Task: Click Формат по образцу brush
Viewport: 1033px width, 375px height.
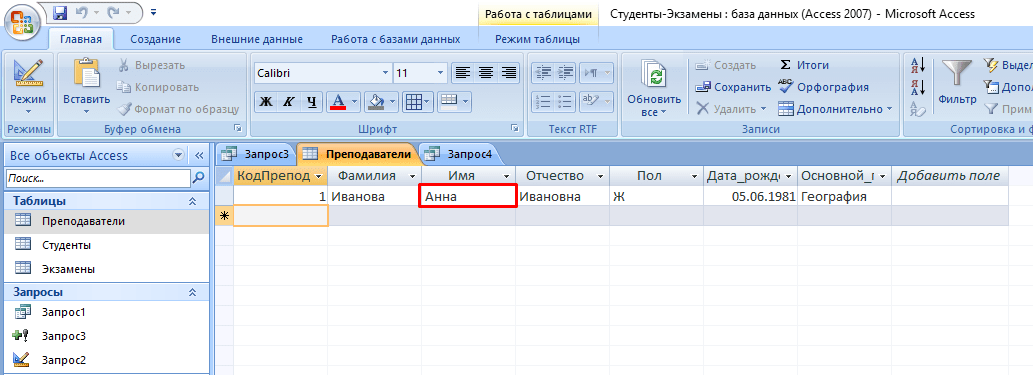Action: tap(178, 109)
